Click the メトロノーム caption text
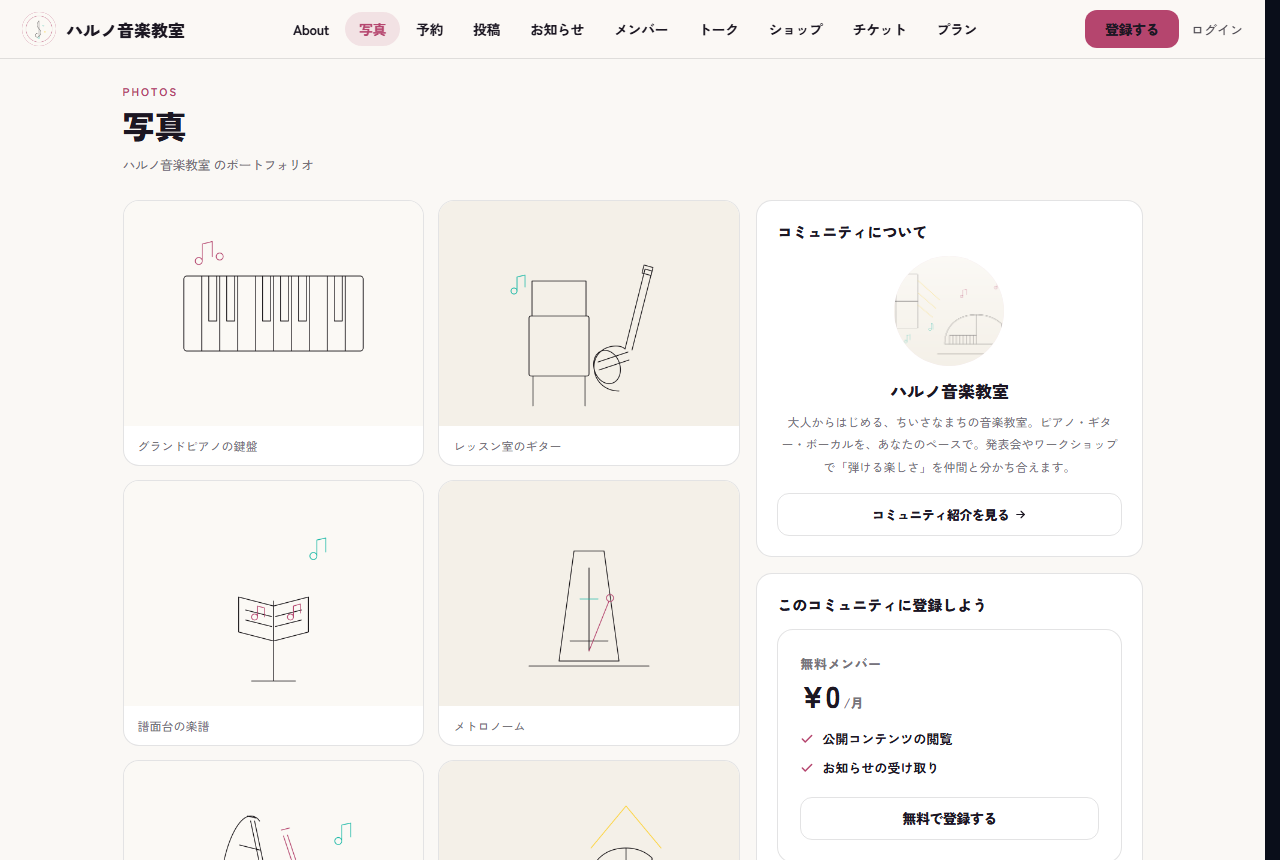Screen dimensions: 1280x860 (490, 727)
